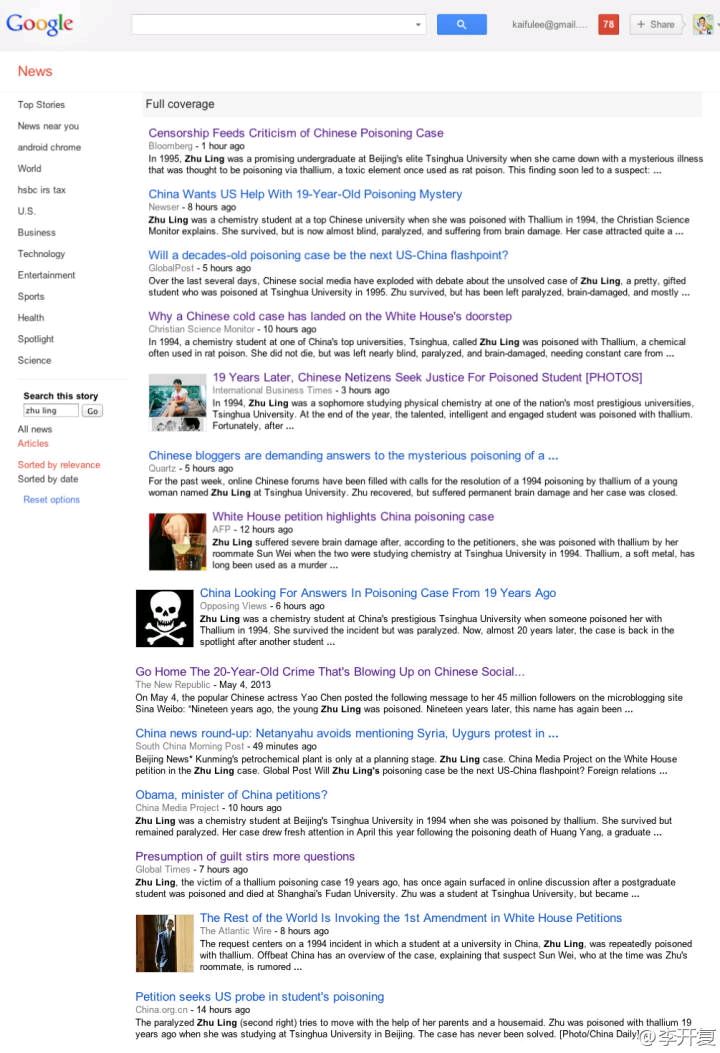This screenshot has width=720, height=1053.
Task: Open the android chrome section
Action: pyautogui.click(x=49, y=147)
